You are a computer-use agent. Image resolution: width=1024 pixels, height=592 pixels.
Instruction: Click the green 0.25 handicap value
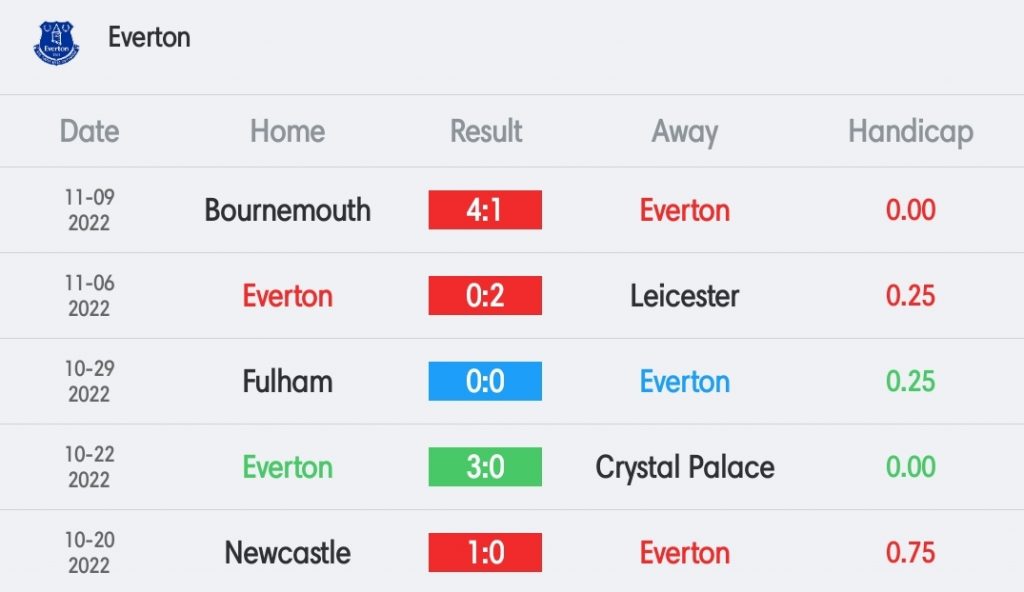[910, 382]
